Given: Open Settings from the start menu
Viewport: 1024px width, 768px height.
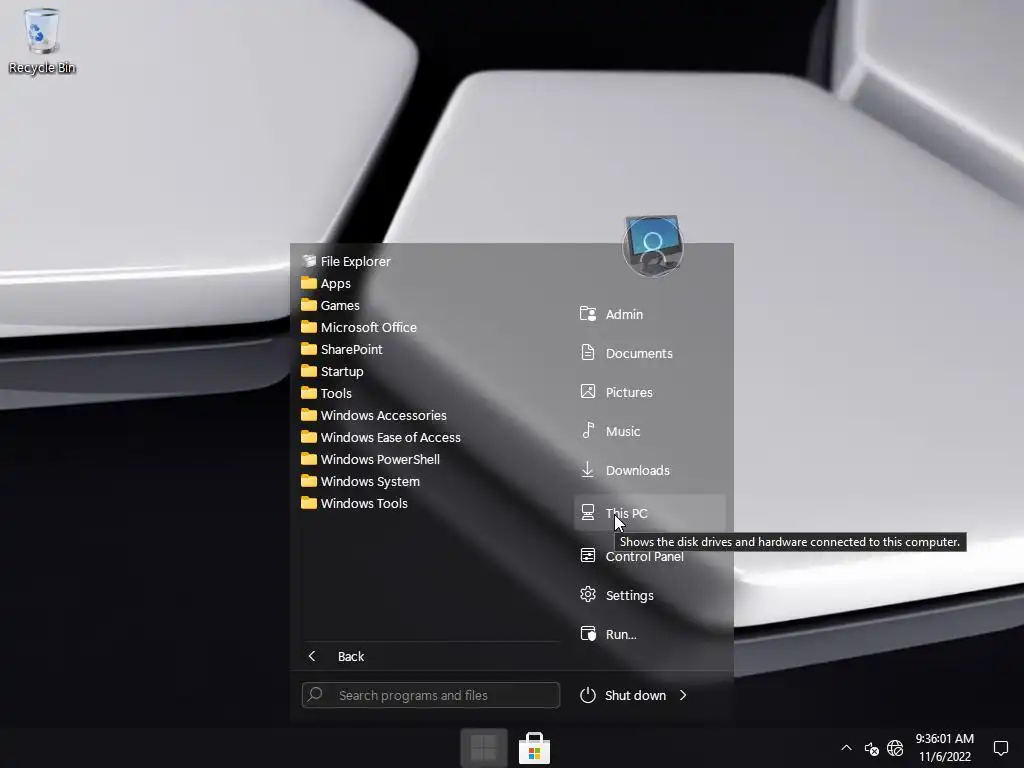Looking at the screenshot, I should click(x=650, y=595).
